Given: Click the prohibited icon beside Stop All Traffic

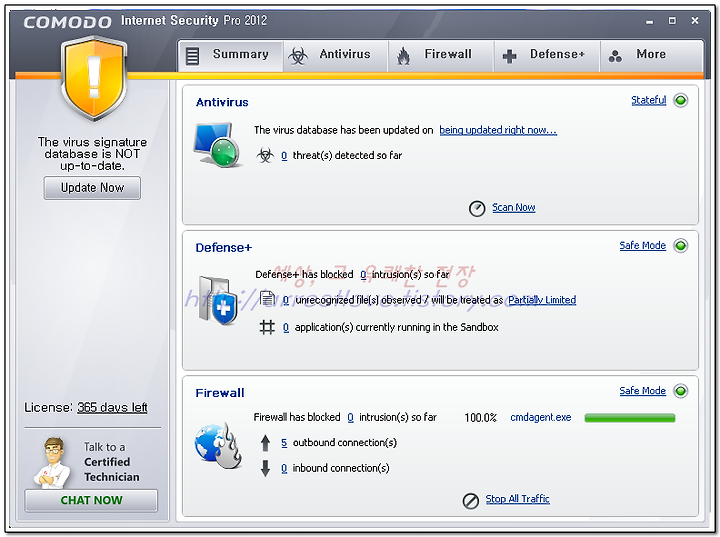Looking at the screenshot, I should [x=471, y=501].
